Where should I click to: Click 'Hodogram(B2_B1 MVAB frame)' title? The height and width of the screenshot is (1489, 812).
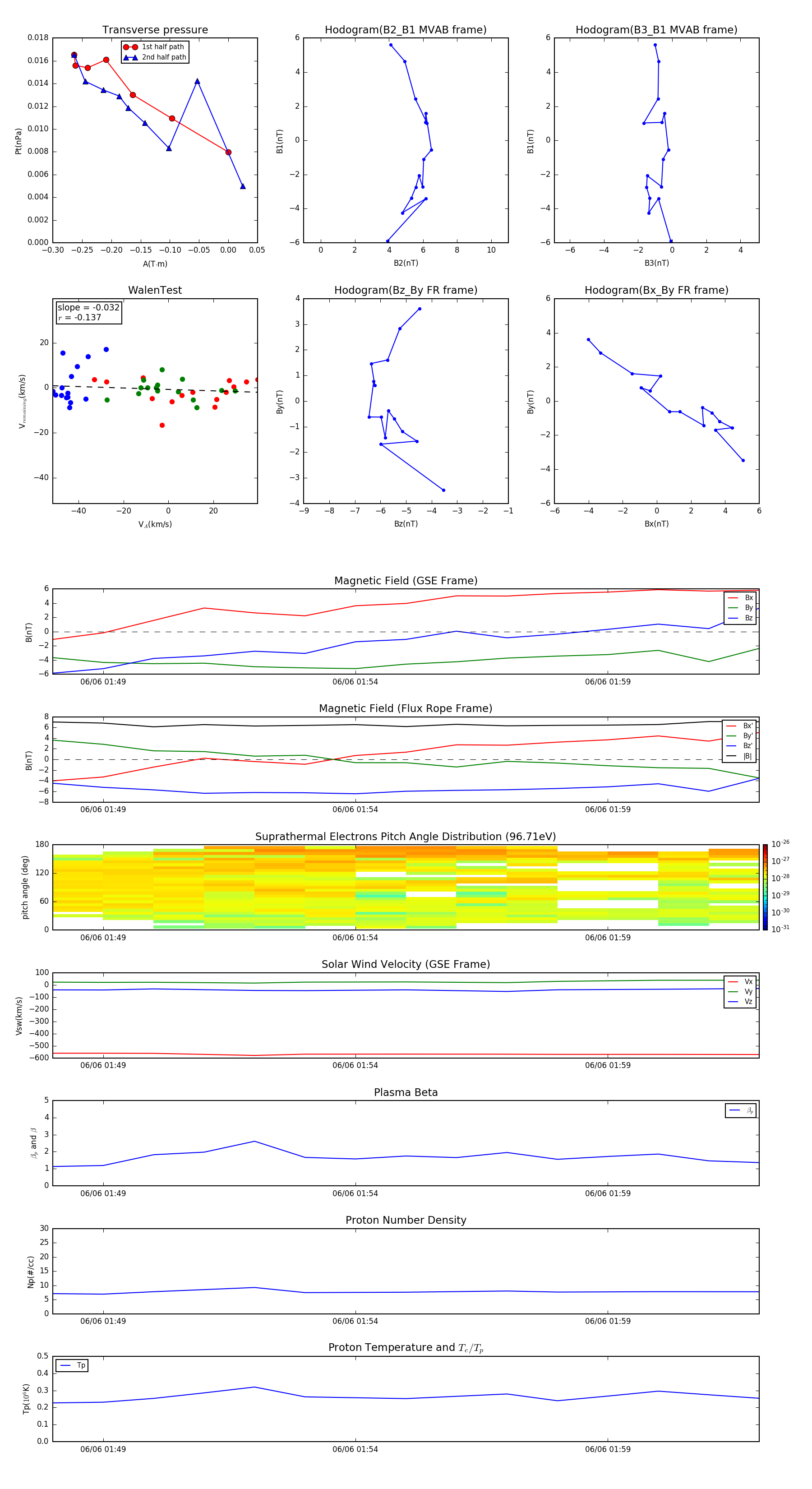[x=406, y=30]
